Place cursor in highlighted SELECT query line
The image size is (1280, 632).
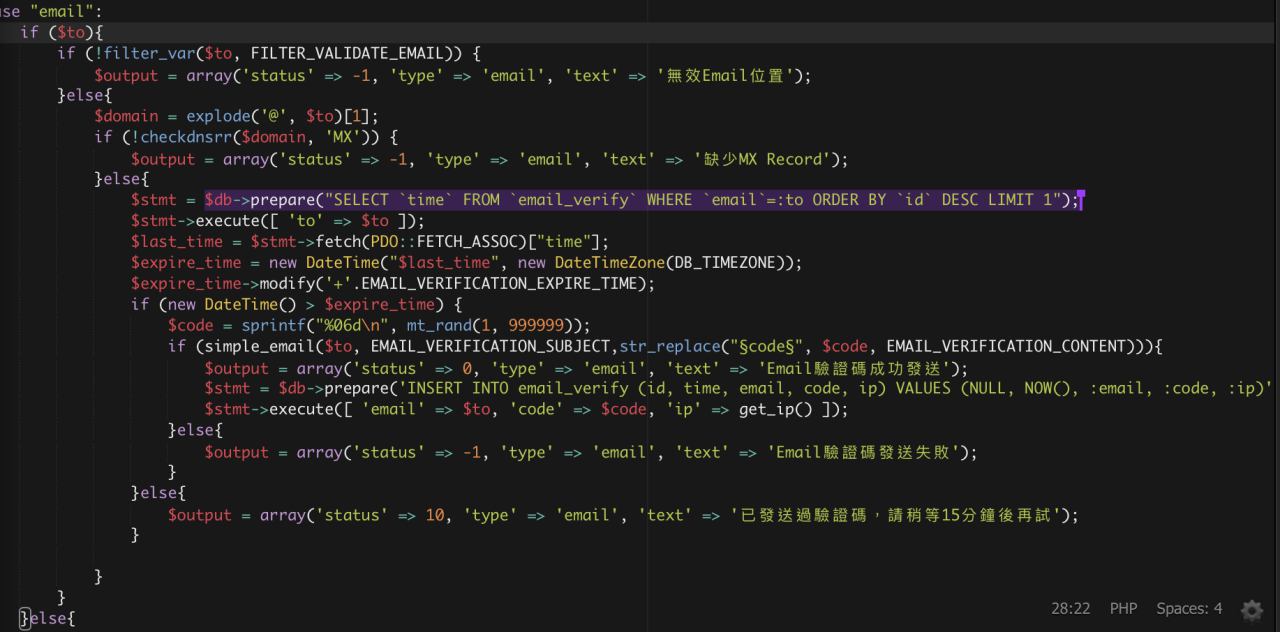640,200
